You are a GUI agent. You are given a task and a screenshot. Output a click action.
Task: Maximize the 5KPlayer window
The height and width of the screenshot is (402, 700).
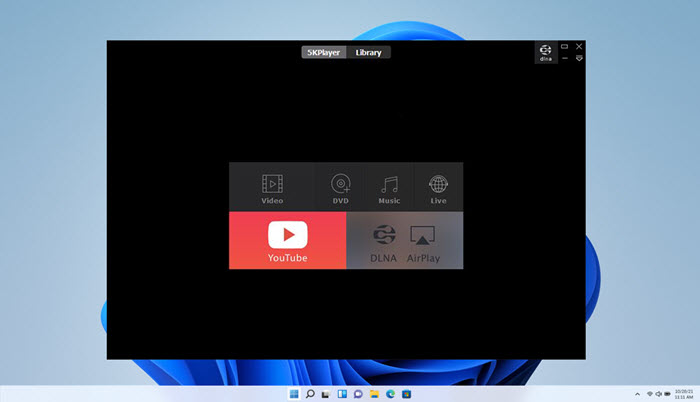564,46
